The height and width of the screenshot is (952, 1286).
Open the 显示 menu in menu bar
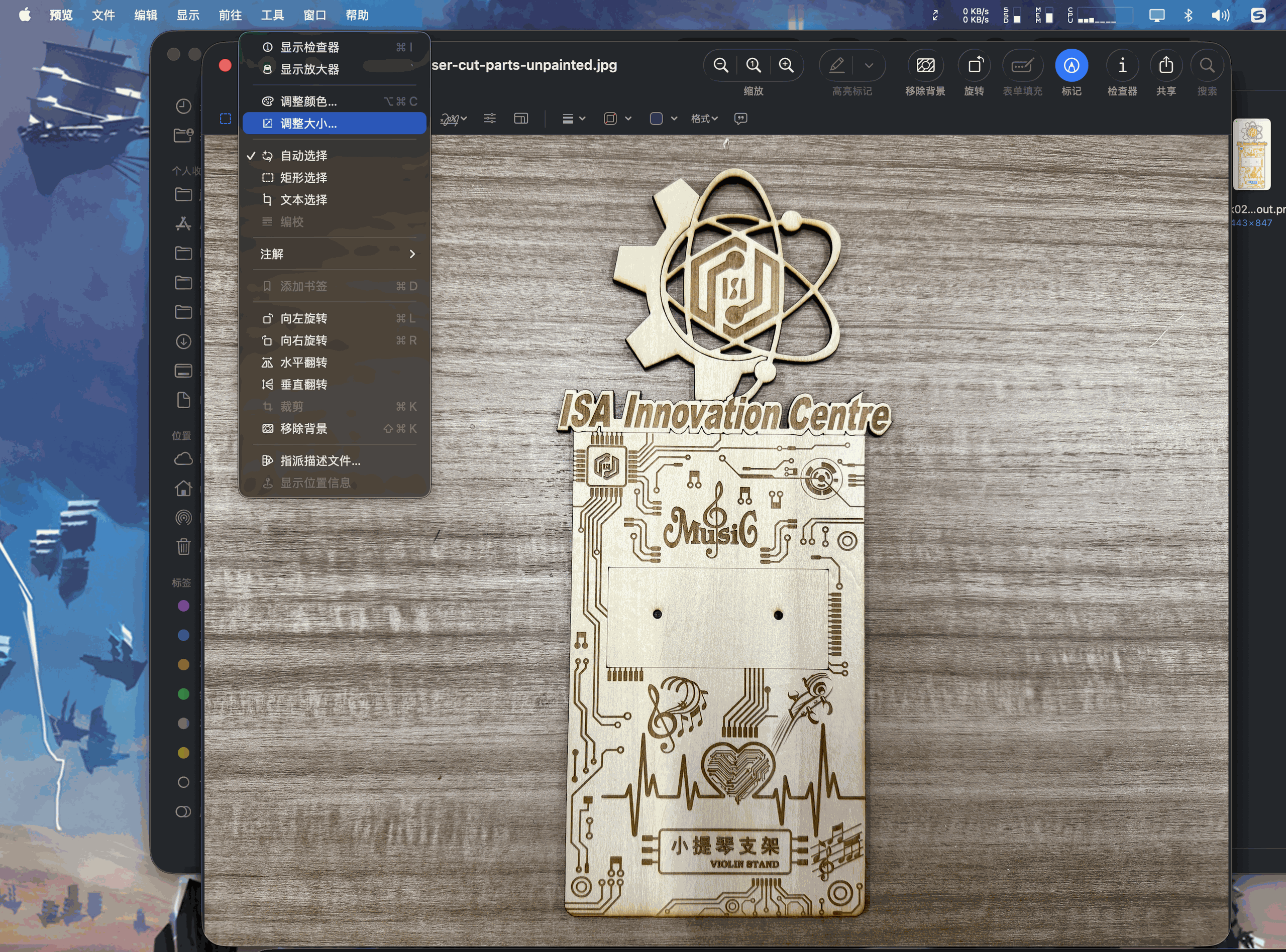click(188, 15)
